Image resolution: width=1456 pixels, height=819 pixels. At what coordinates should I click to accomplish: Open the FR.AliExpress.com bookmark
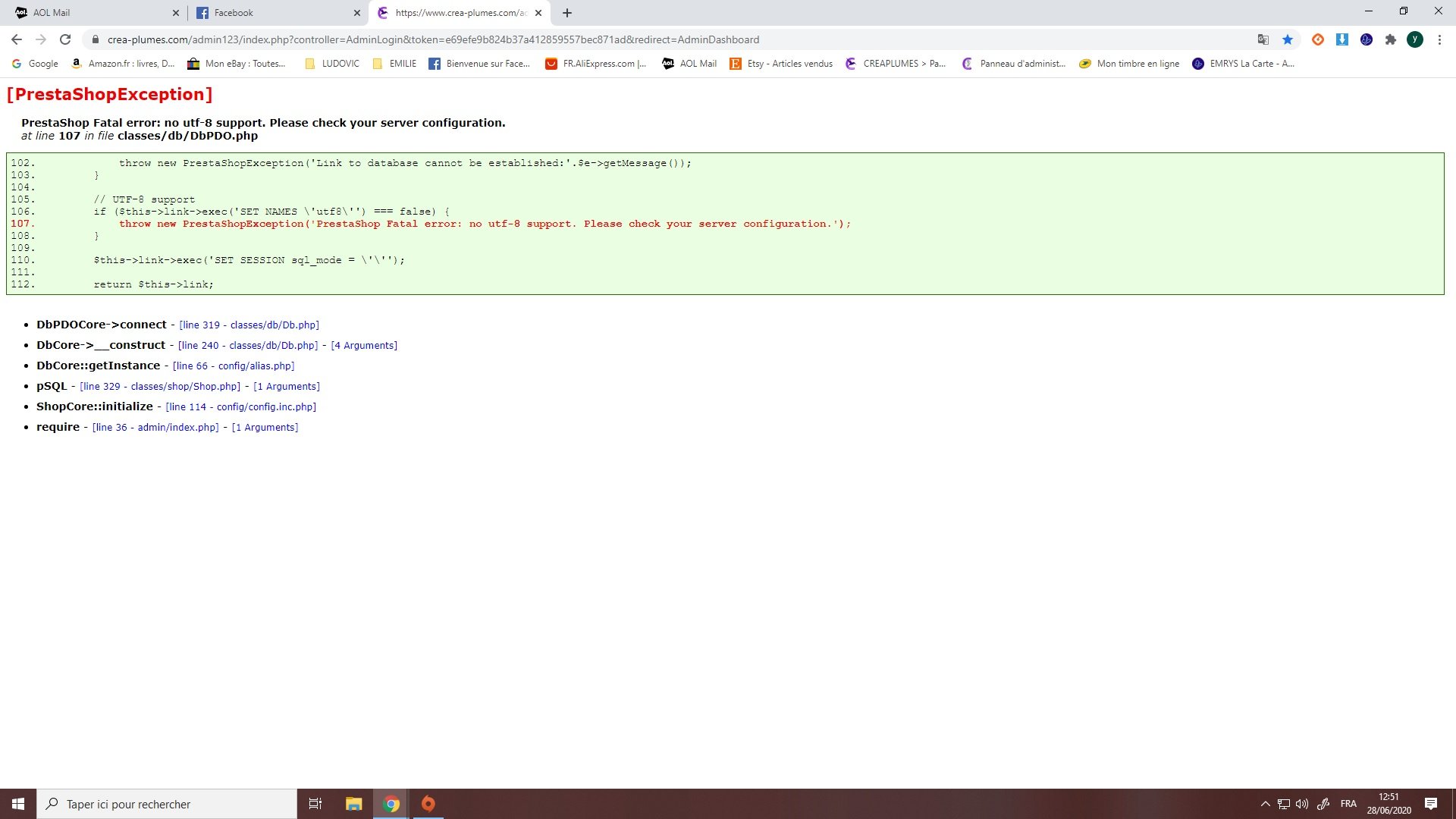point(596,64)
